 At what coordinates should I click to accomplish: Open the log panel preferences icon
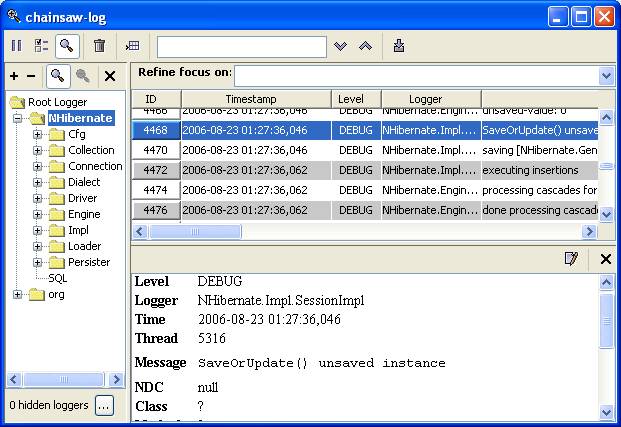[41, 46]
